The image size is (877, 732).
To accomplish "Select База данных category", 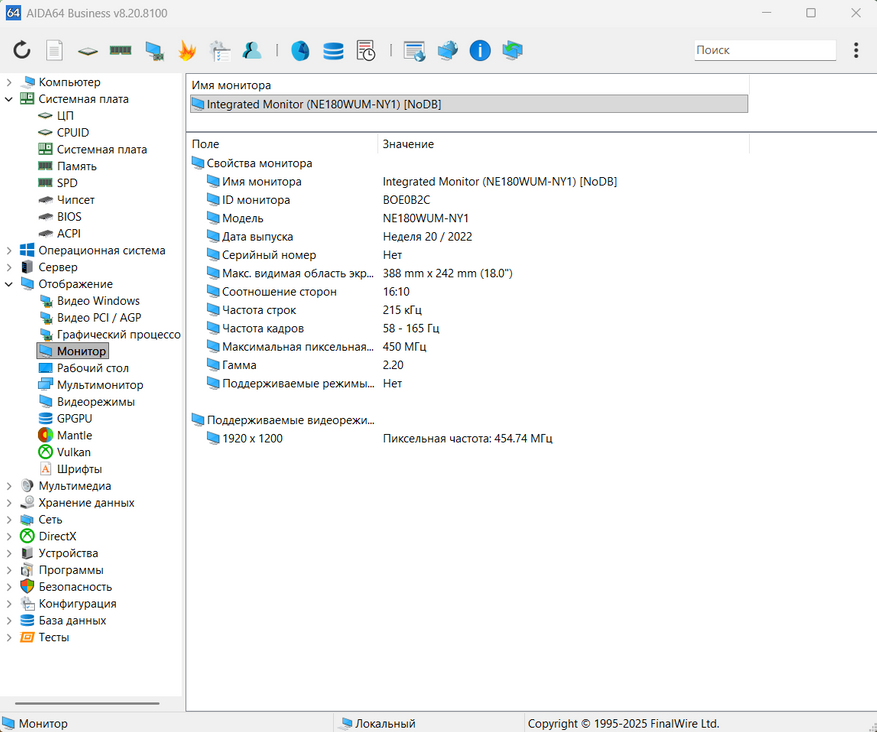I will pos(72,620).
